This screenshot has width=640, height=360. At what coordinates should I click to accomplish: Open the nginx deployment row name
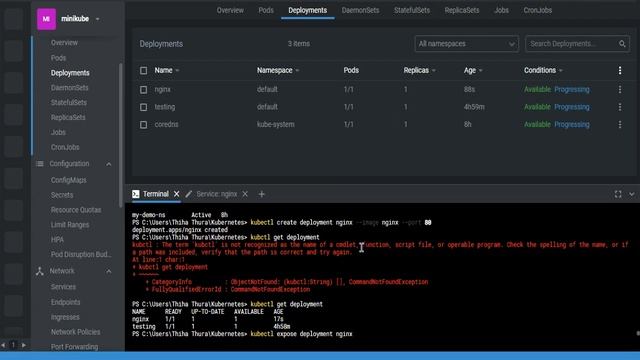coord(162,89)
